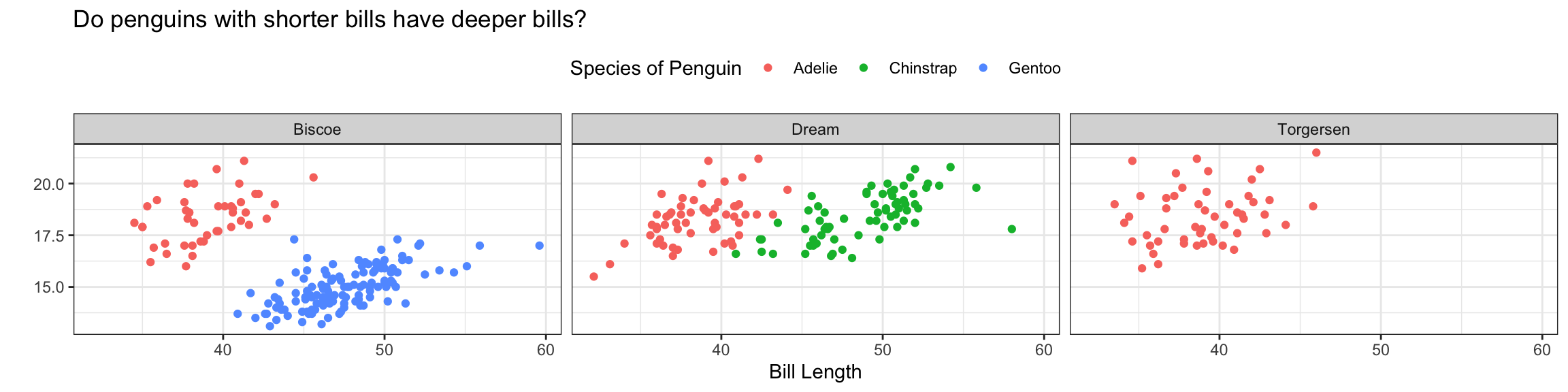The image size is (1568, 392).
Task: Click the chart title about penguin bills
Action: pos(329,20)
